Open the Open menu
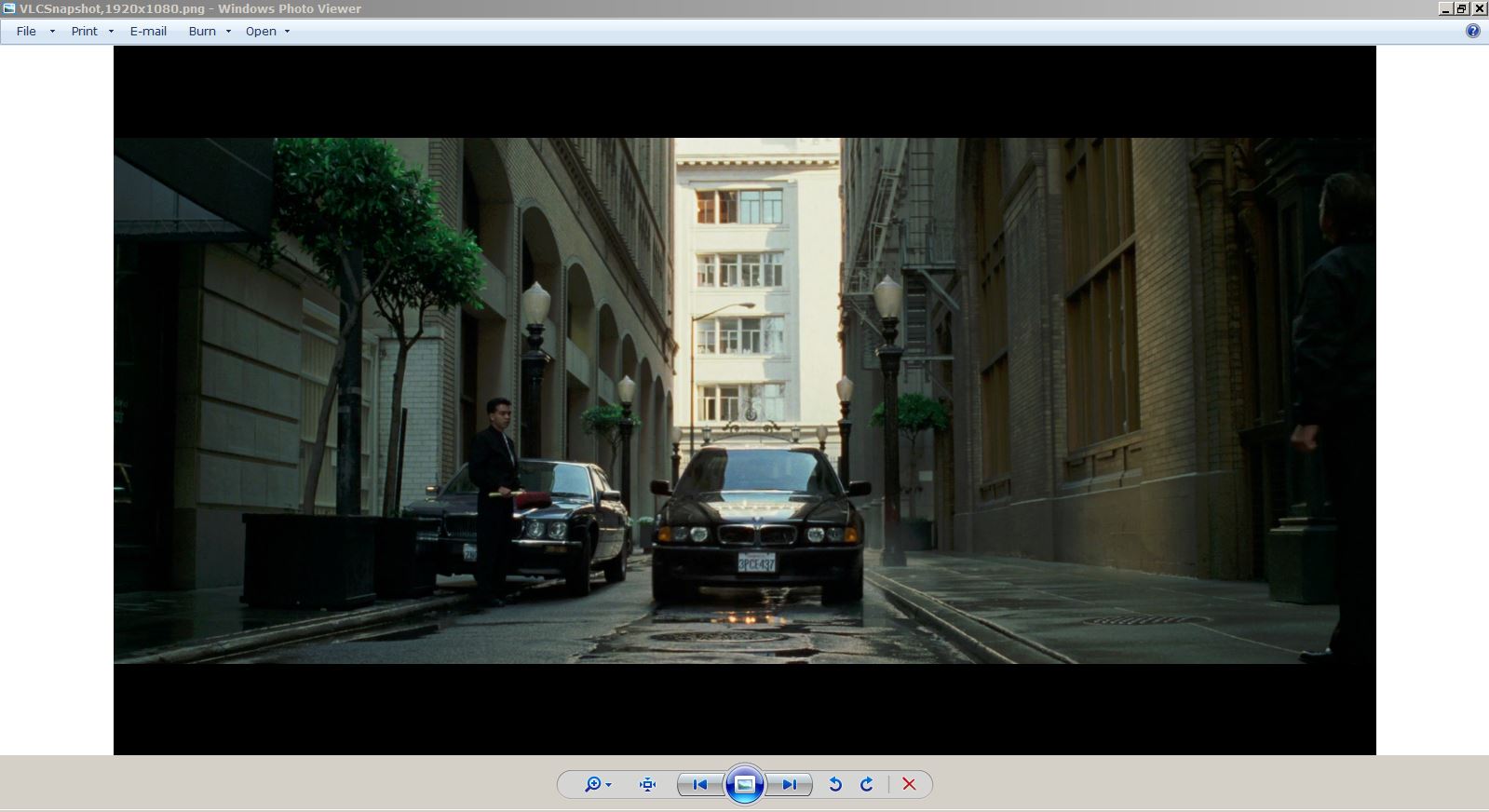The height and width of the screenshot is (812, 1489). (x=261, y=31)
